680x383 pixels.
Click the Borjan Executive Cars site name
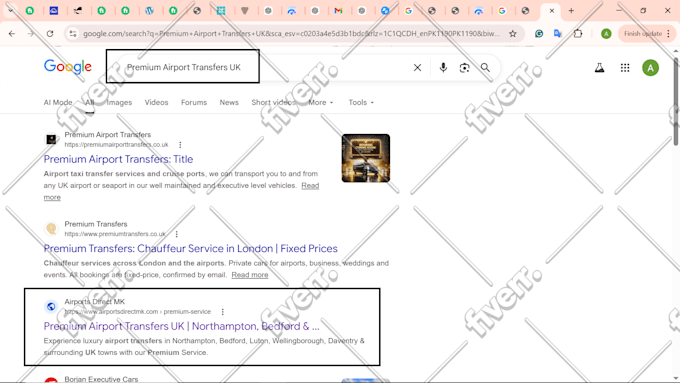[101, 379]
